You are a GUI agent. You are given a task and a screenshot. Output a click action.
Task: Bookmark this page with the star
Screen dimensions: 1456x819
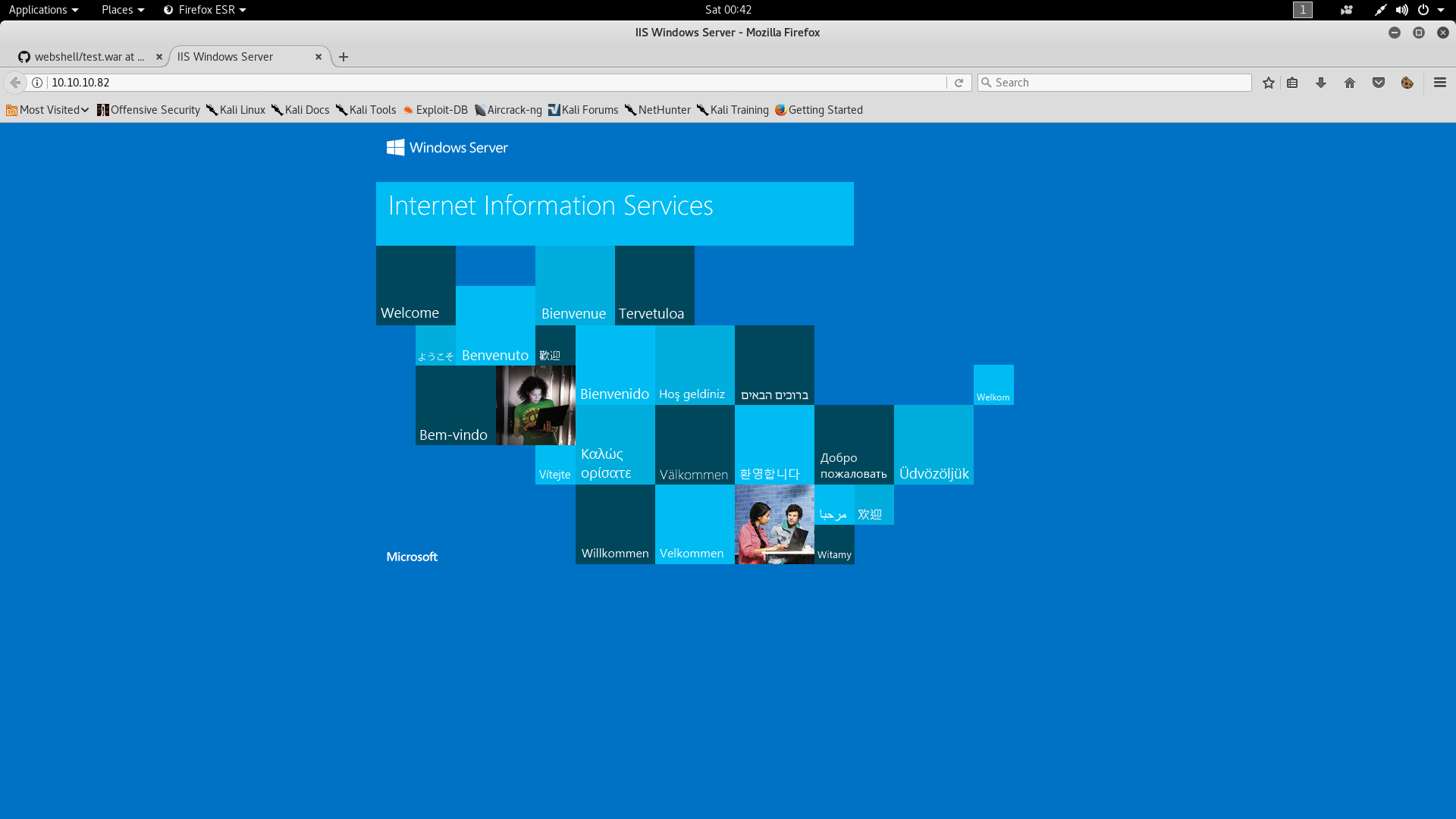(x=1268, y=82)
